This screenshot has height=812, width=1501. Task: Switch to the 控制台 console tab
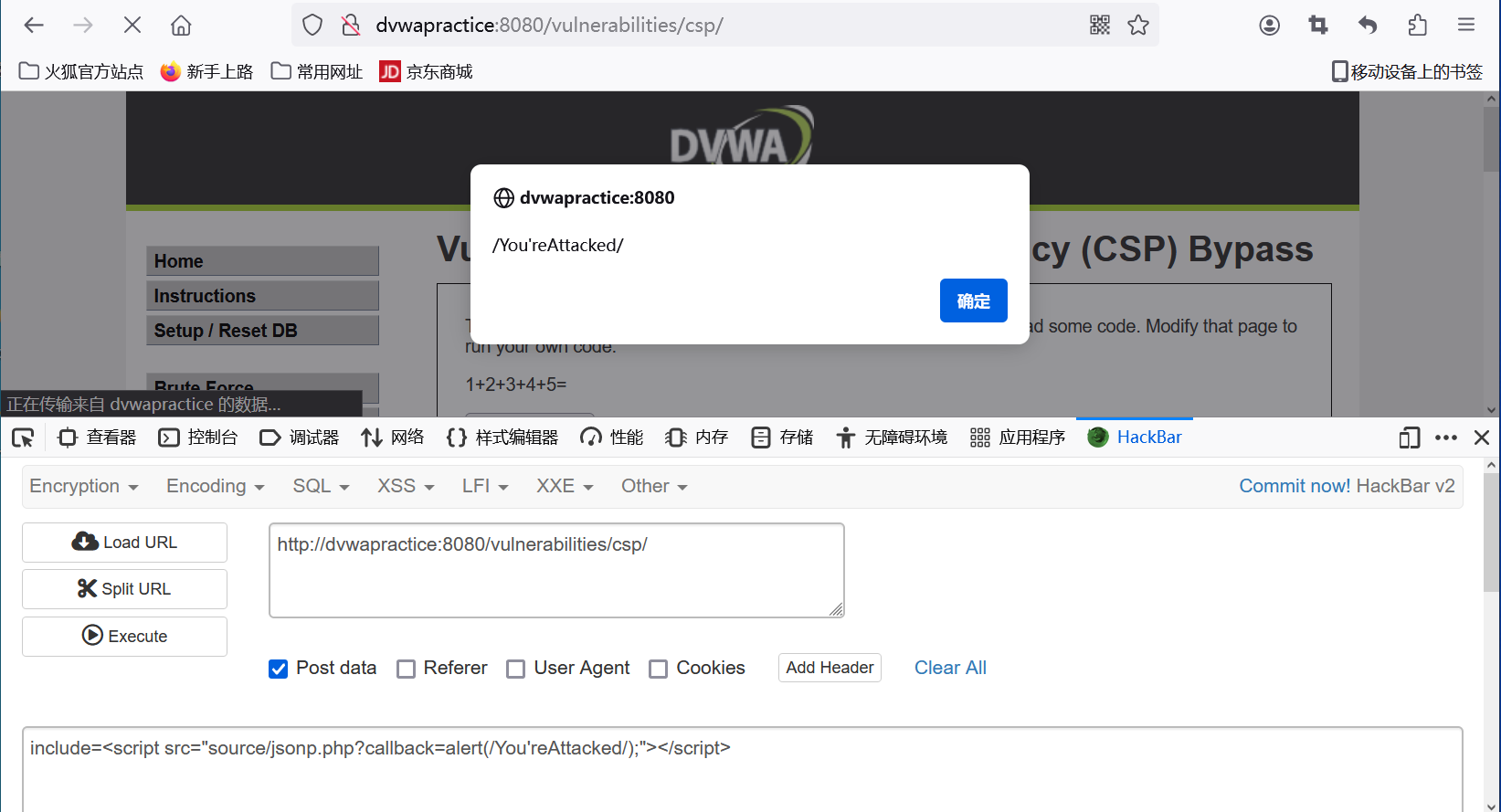198,438
